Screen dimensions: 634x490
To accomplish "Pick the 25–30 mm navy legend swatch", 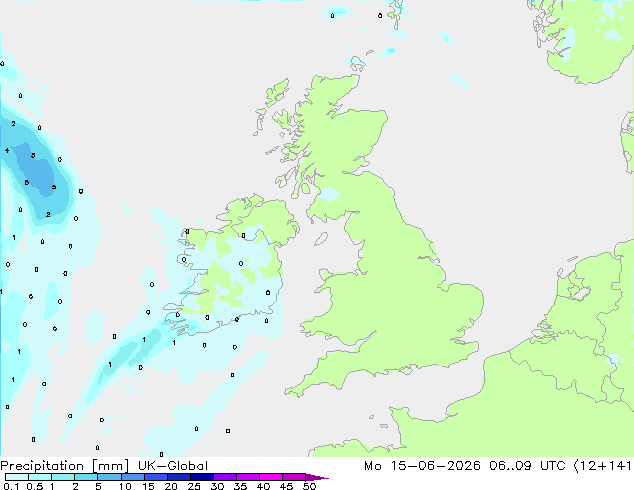I will (x=201, y=477).
